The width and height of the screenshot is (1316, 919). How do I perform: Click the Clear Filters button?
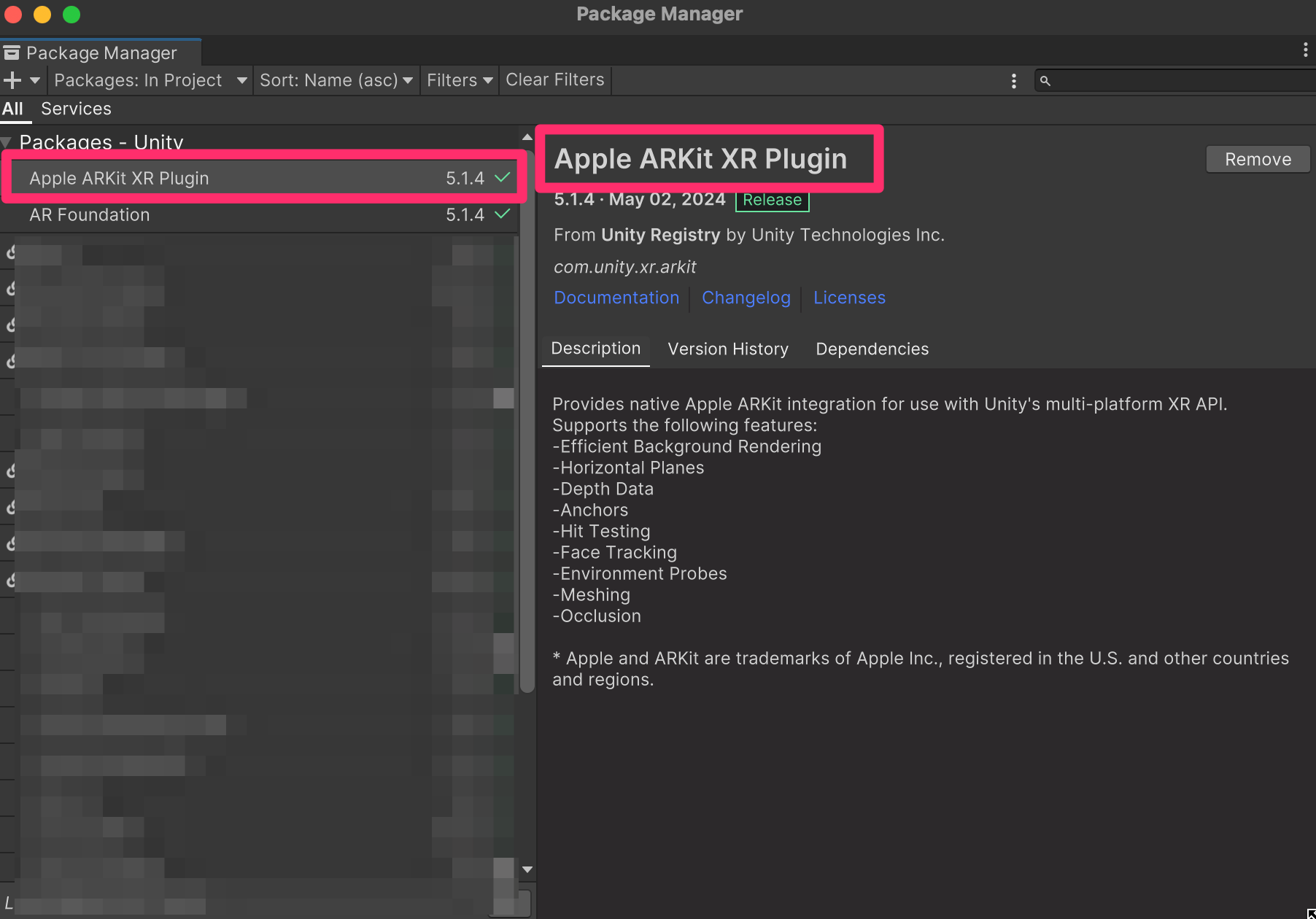pos(555,80)
